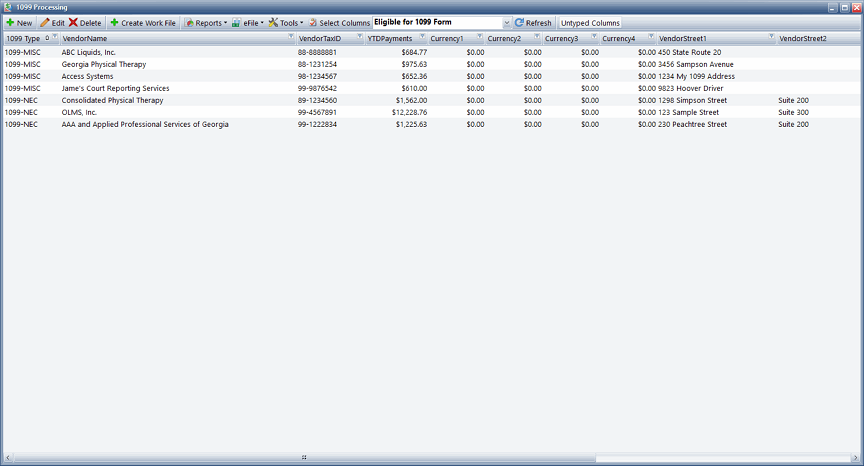The height and width of the screenshot is (466, 864).
Task: Click tax ID 99-4567891
Action: 317,112
